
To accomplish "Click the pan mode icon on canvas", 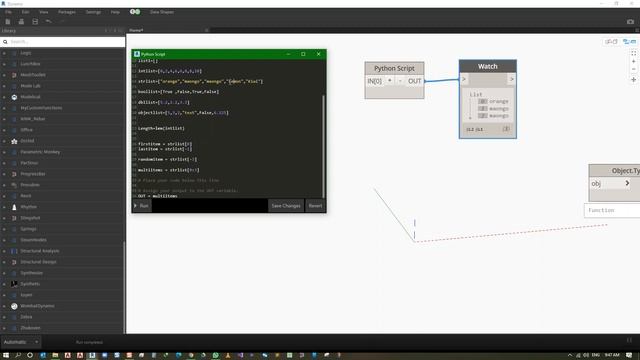I will pos(633,80).
